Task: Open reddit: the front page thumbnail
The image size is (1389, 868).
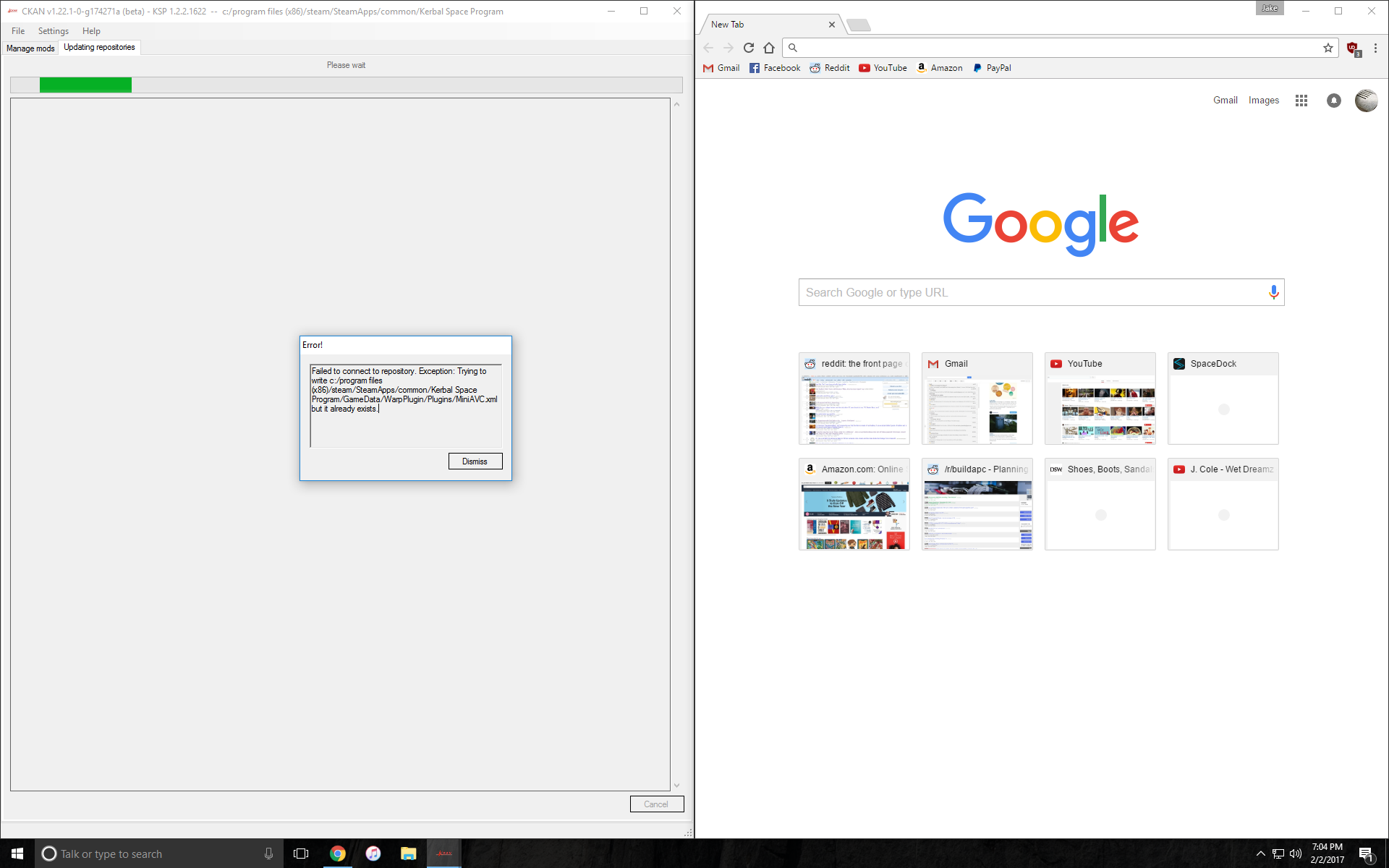Action: pos(854,399)
